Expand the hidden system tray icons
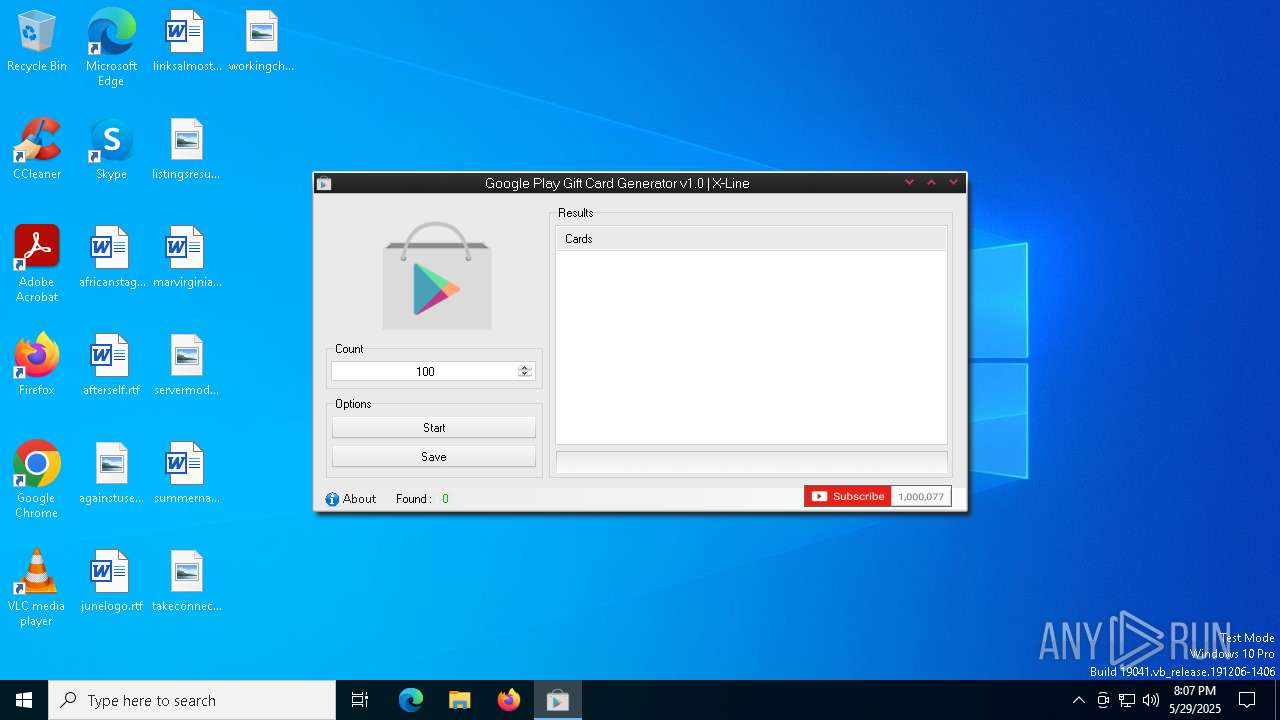 [x=1078, y=700]
